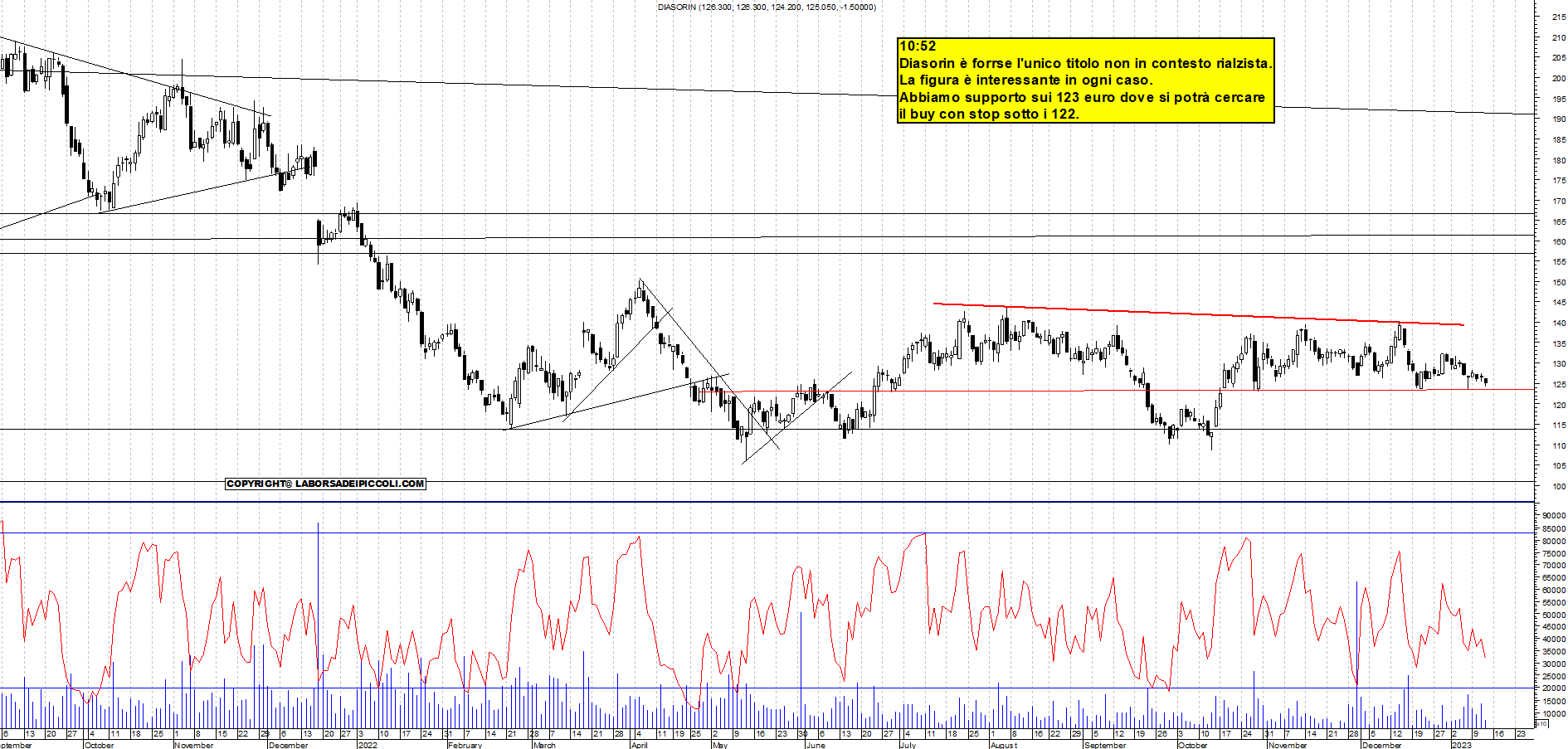Click the line 'Diasorin è forrse l'unico titolo non in contesto rialzista.'

[1085, 63]
